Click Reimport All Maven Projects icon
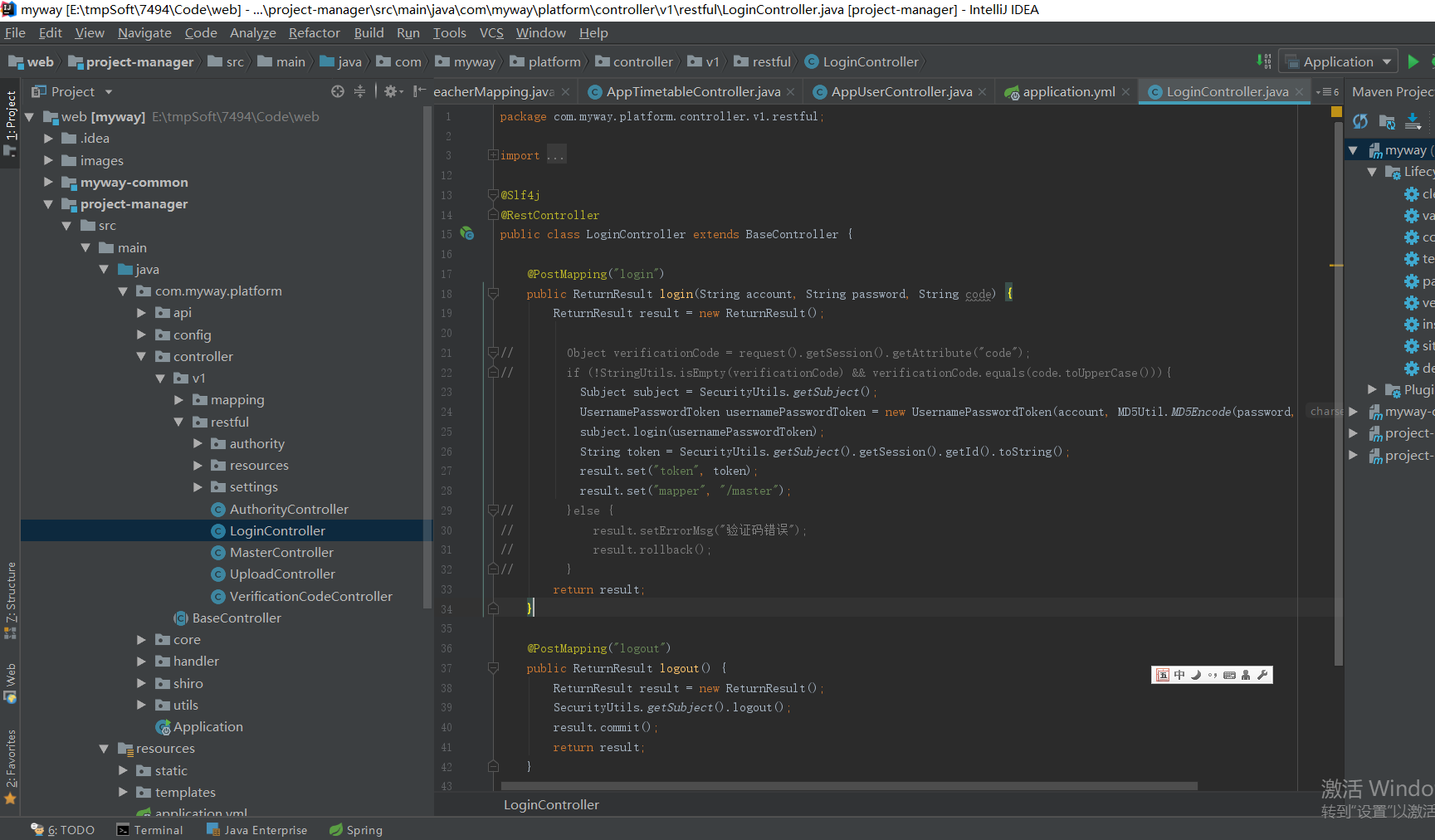Viewport: 1435px width, 840px height. [x=1360, y=122]
